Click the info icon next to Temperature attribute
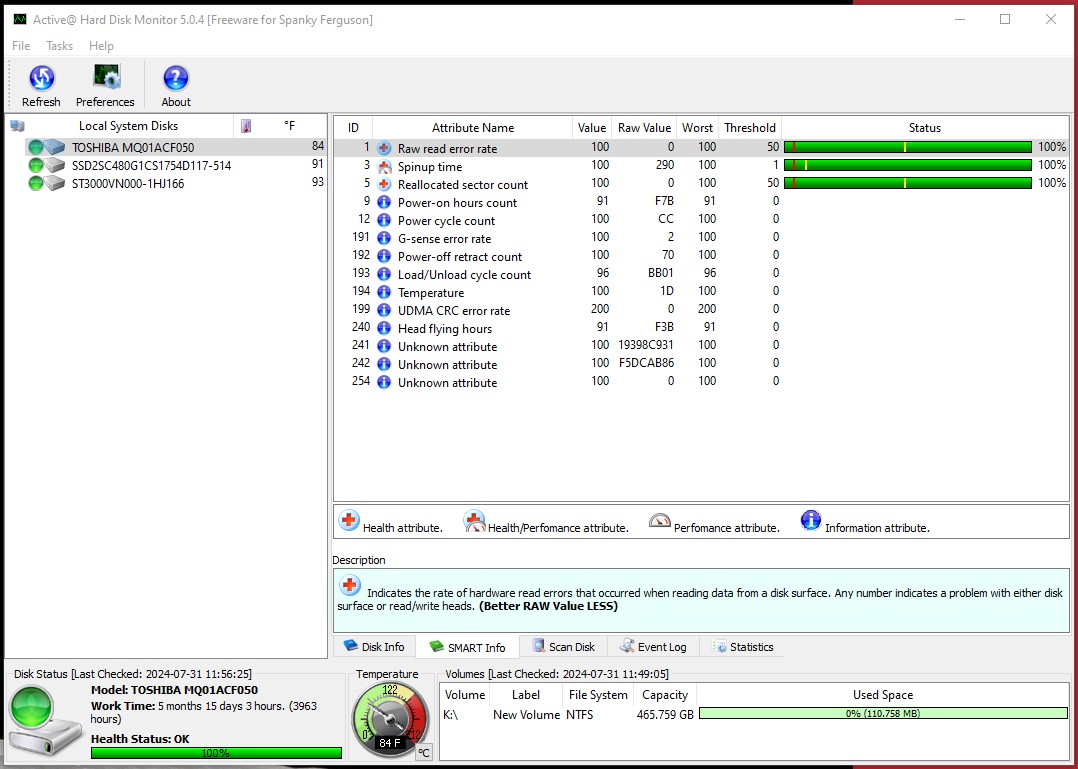Viewport: 1078px width, 769px height. [x=383, y=292]
